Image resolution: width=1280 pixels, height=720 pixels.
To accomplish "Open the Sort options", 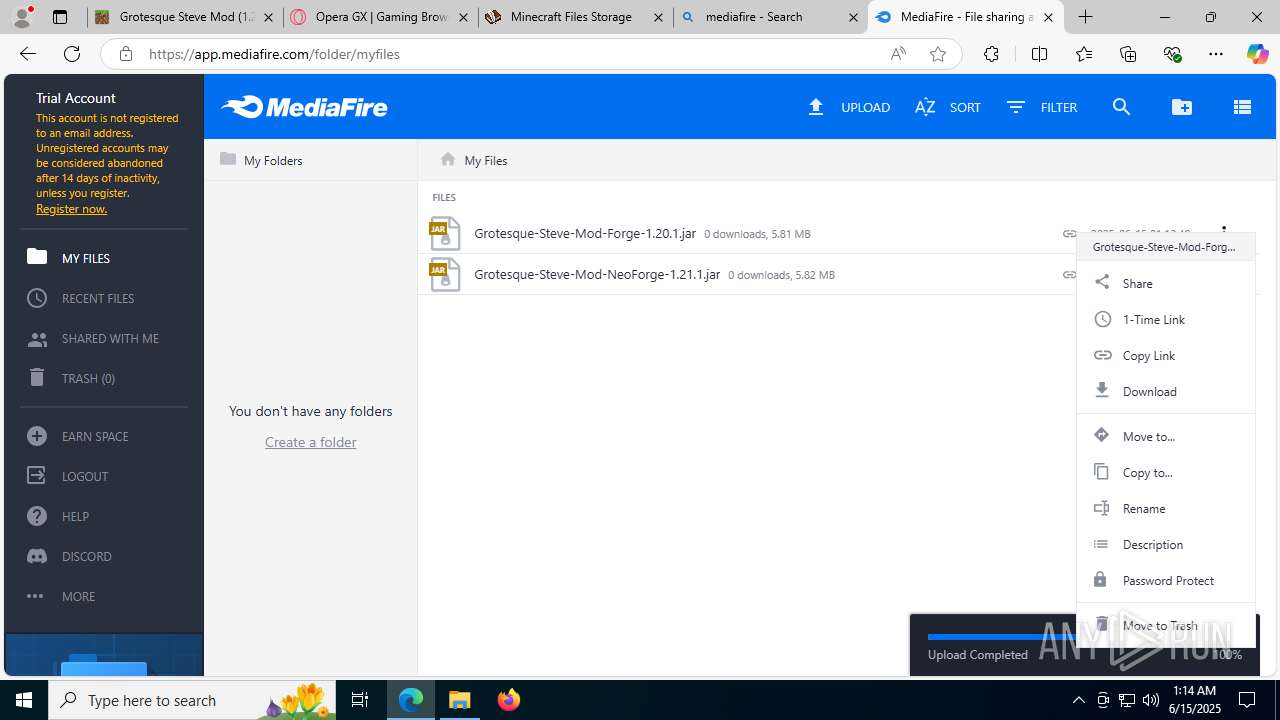I will (x=948, y=107).
